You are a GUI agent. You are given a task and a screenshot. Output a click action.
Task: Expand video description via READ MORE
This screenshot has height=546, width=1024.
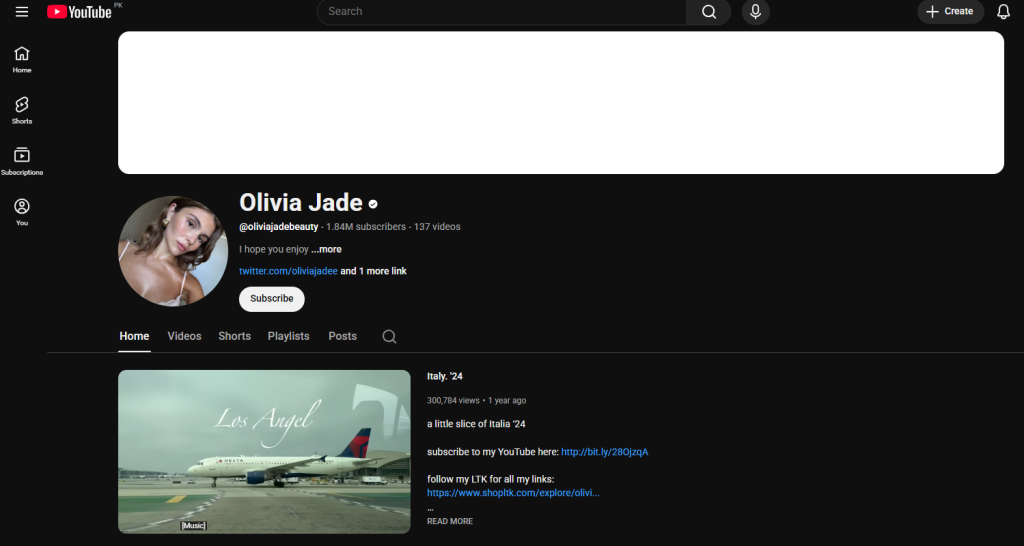click(450, 521)
